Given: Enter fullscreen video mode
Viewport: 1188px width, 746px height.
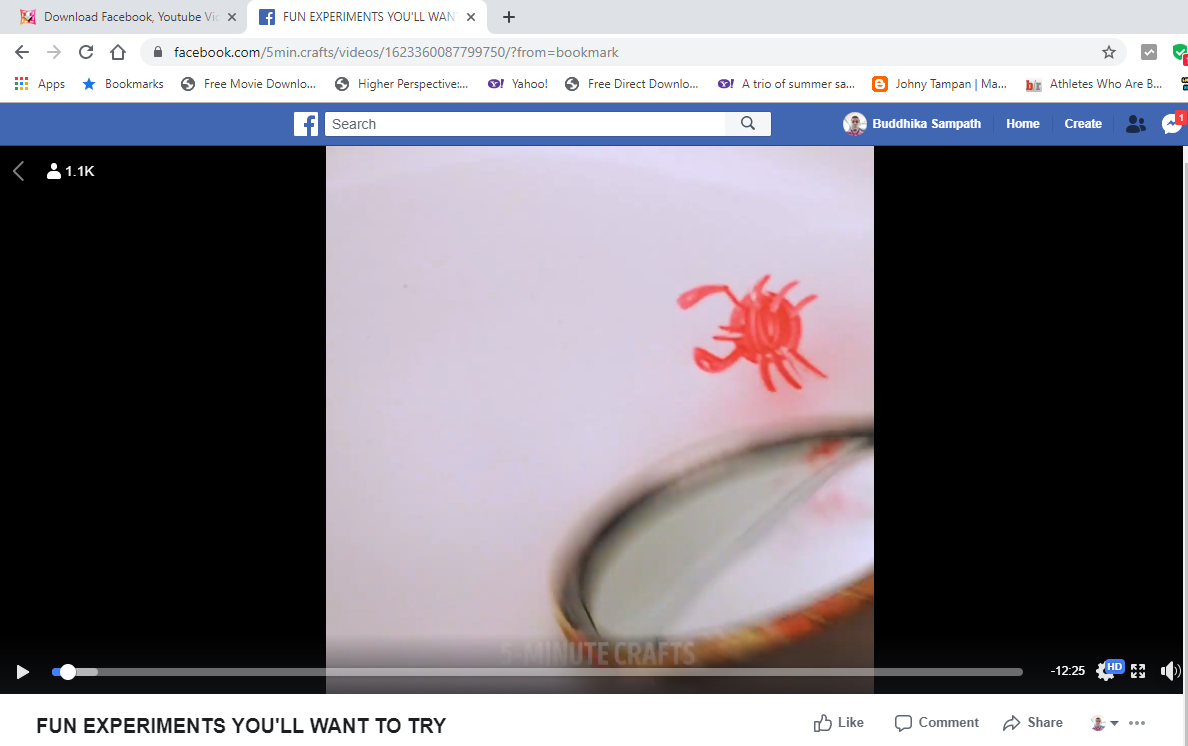Looking at the screenshot, I should pos(1138,671).
